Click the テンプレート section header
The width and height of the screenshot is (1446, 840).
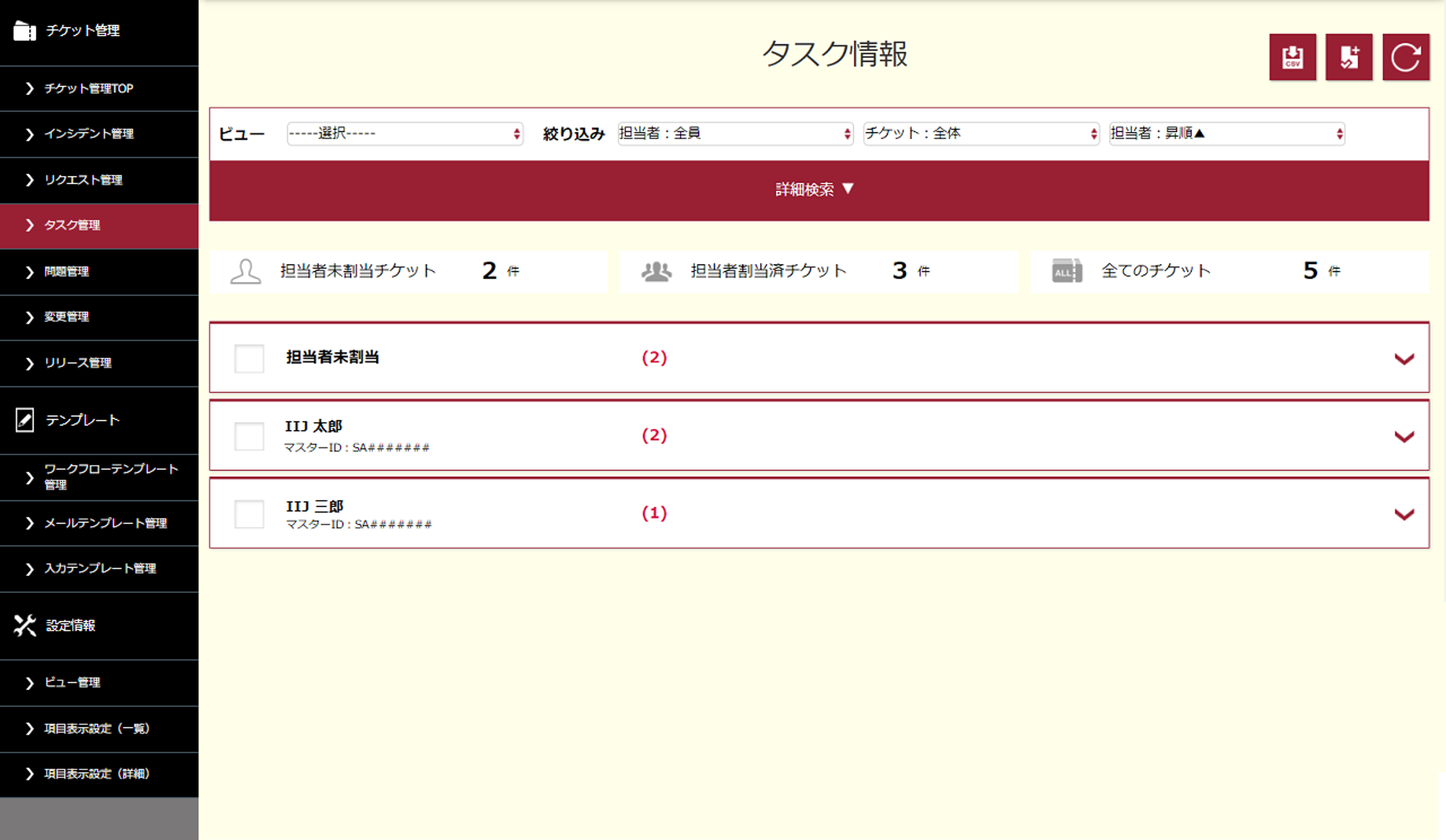[99, 420]
